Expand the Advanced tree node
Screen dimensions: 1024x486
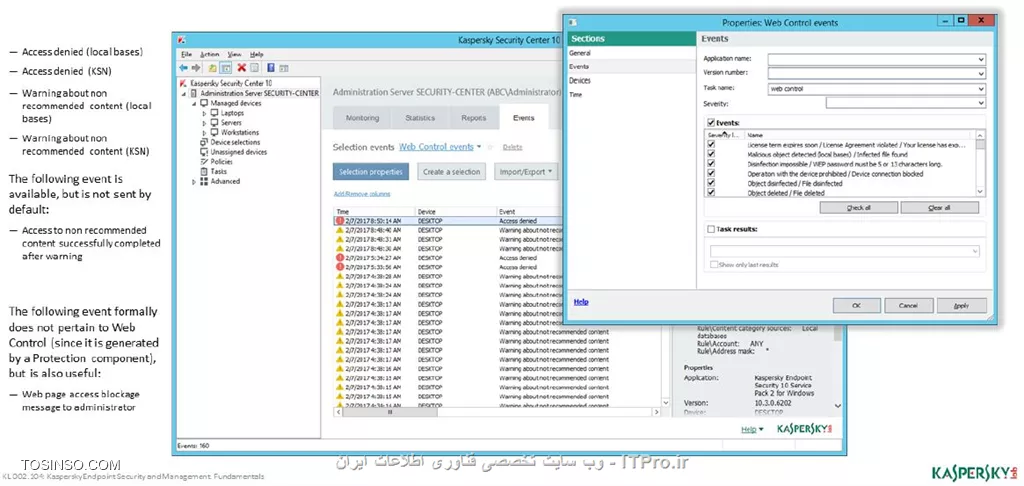point(194,182)
